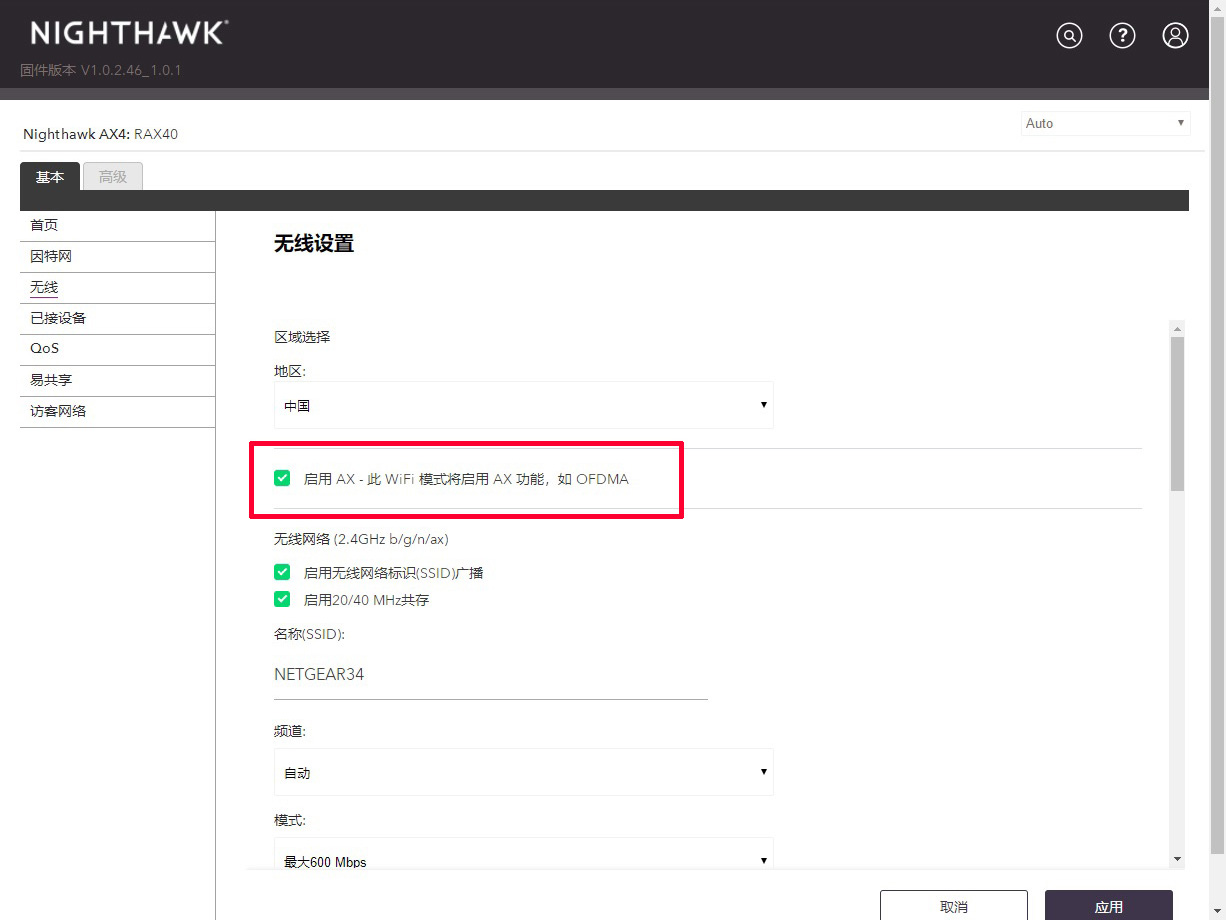This screenshot has width=1226, height=920.
Task: Click the Nighthawk AX4: RAX40 label
Action: (x=100, y=134)
